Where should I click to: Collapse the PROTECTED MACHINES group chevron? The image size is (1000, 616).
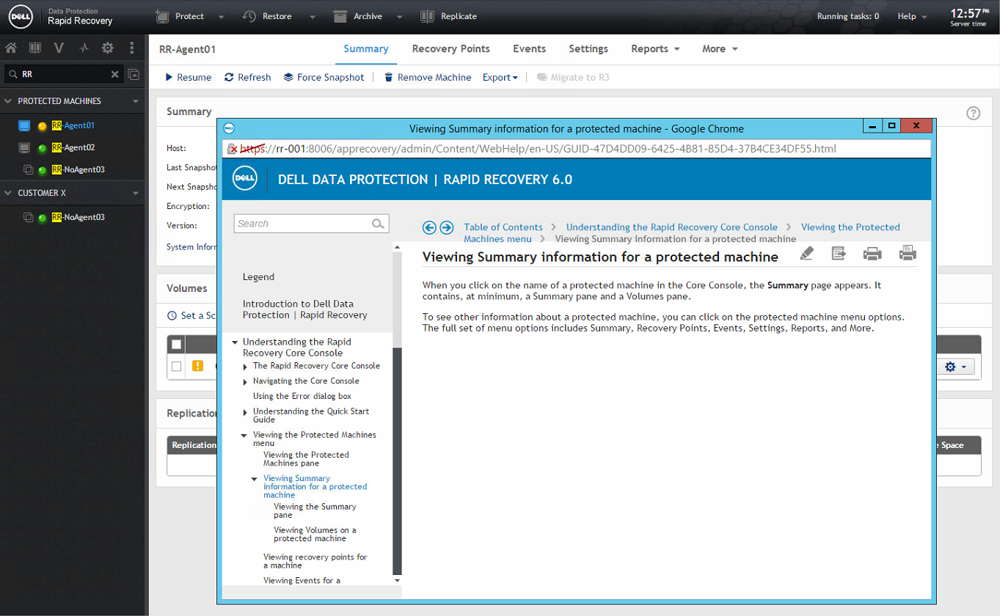click(8, 101)
